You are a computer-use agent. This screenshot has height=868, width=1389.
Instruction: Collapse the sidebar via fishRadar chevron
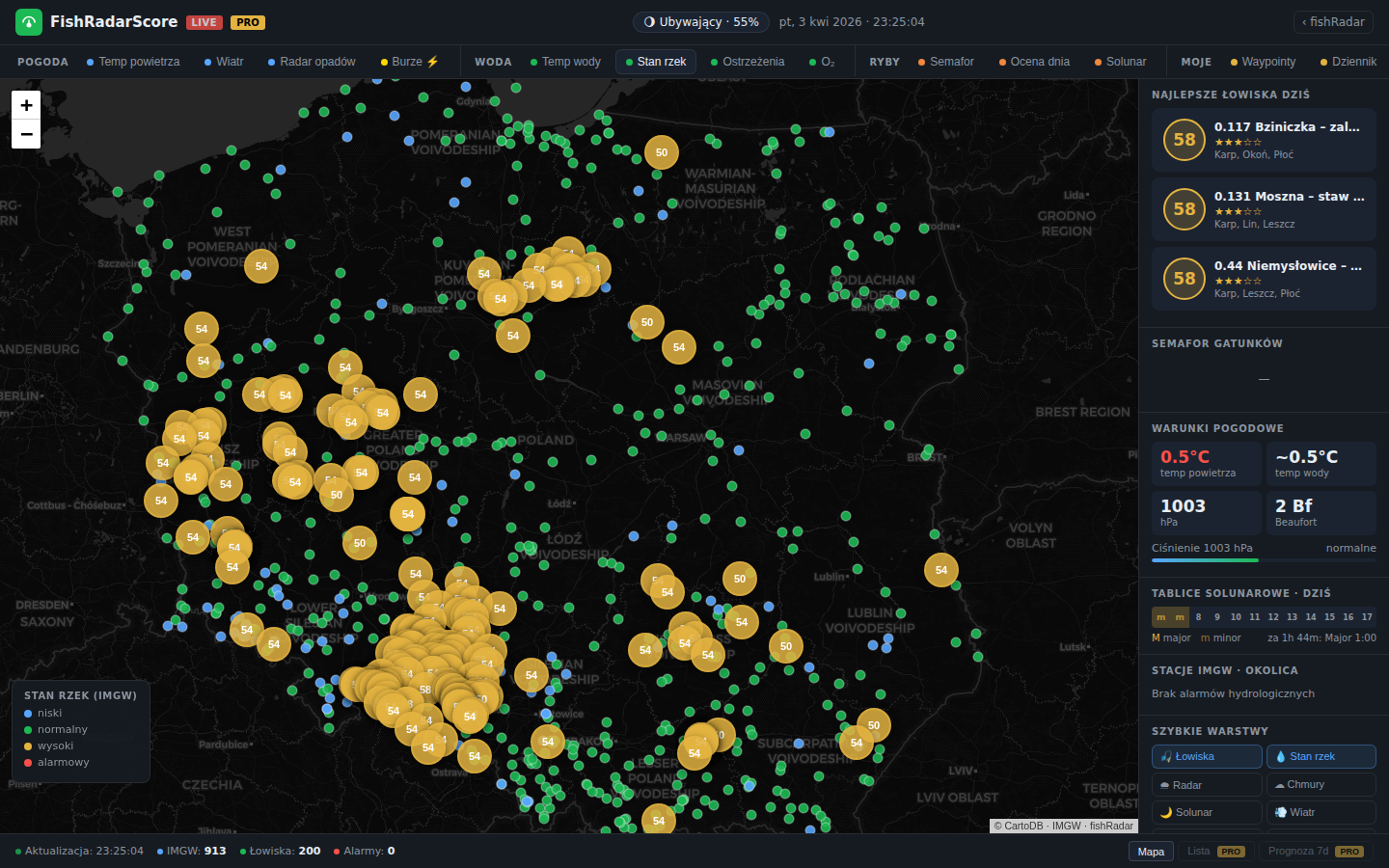click(x=1333, y=21)
